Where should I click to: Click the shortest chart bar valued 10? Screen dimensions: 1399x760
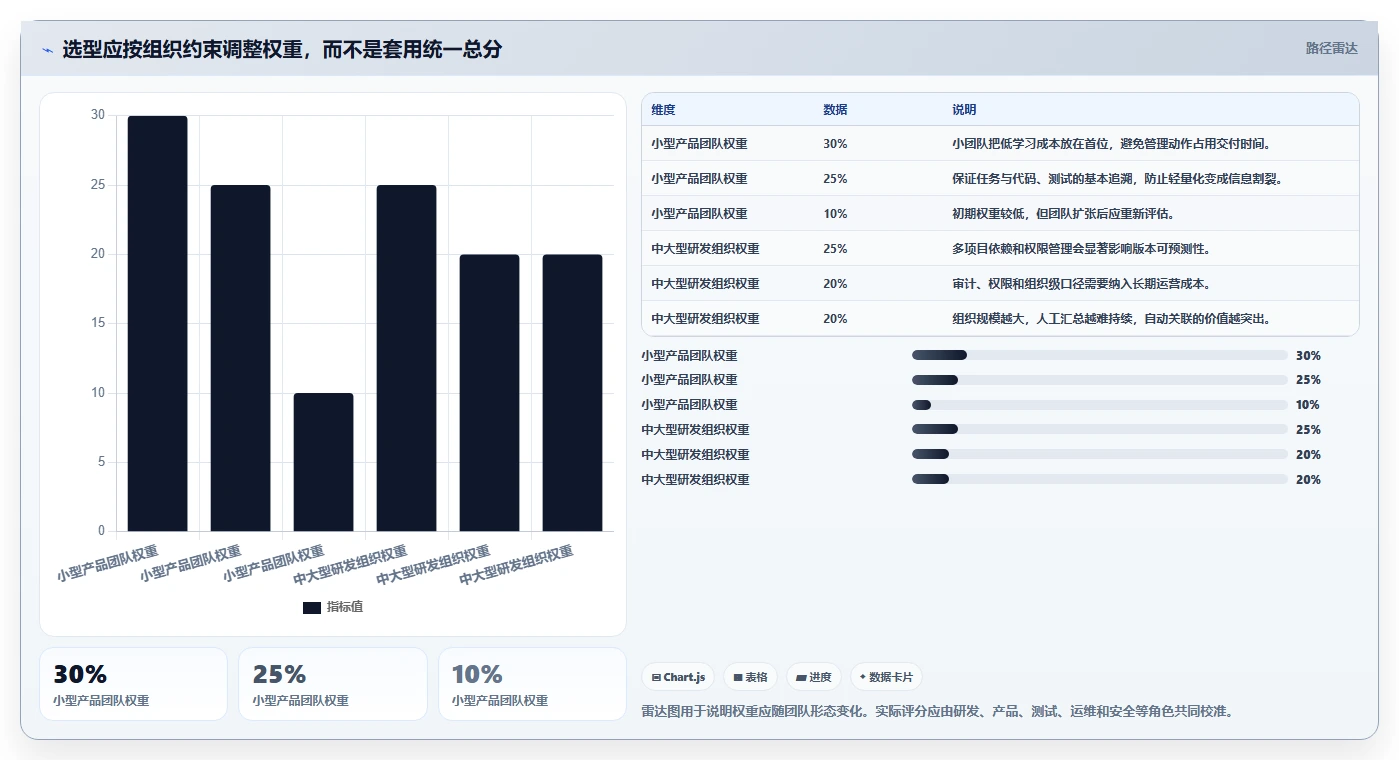point(324,462)
